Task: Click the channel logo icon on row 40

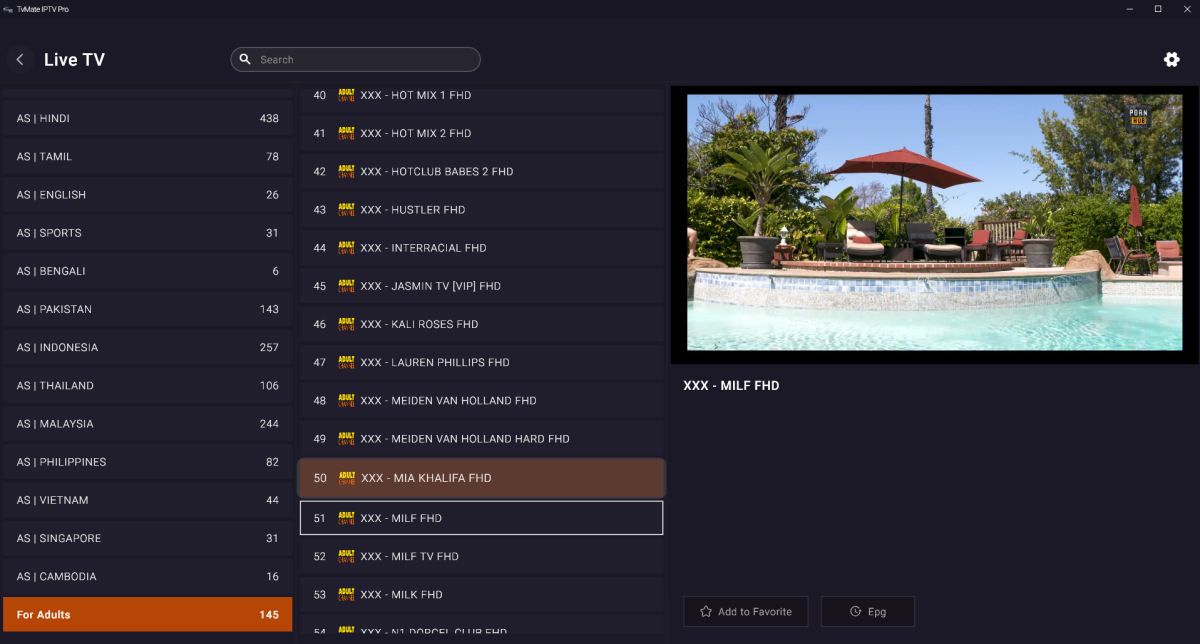Action: (x=347, y=95)
